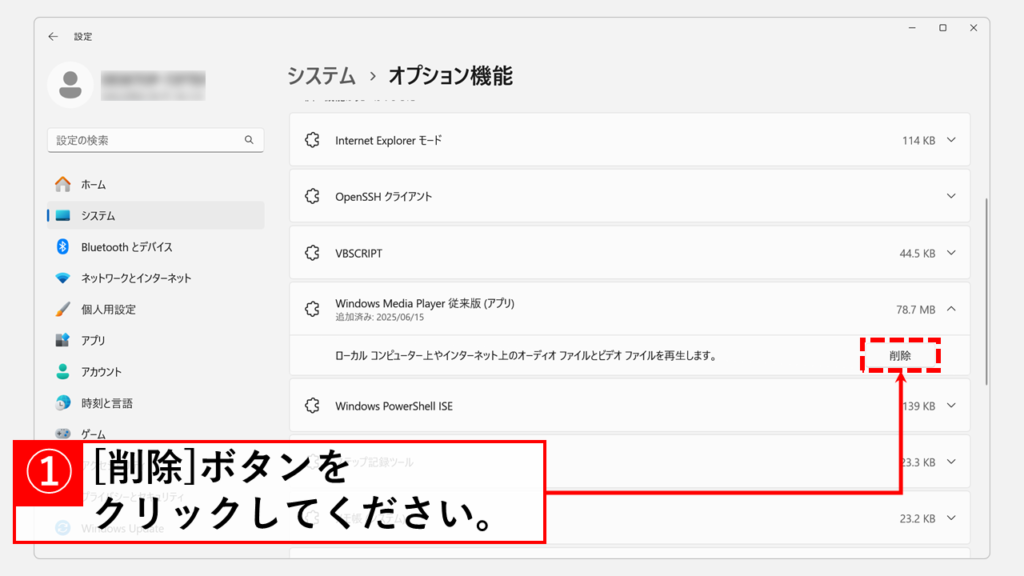Click the Windows Media Player description text

[x=526, y=355]
